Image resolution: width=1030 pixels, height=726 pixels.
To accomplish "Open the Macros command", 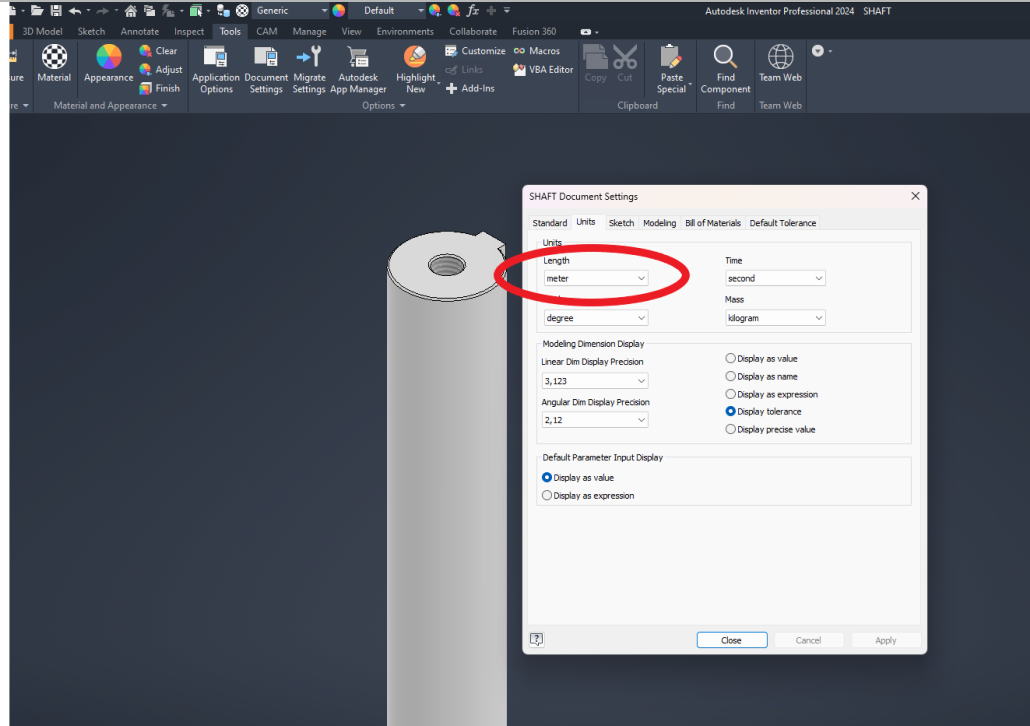I will 537,51.
